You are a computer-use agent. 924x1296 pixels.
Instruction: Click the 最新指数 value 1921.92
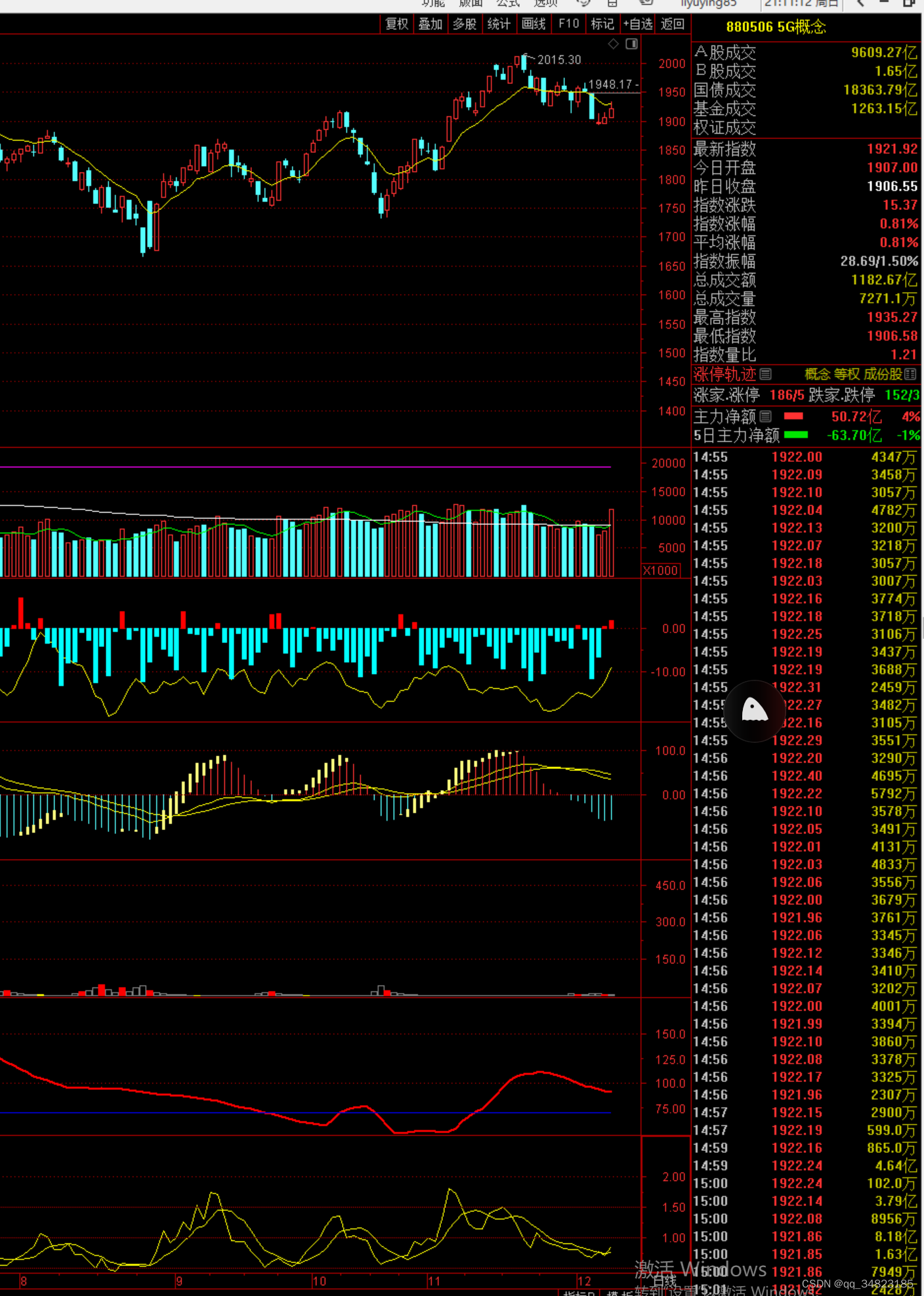892,149
